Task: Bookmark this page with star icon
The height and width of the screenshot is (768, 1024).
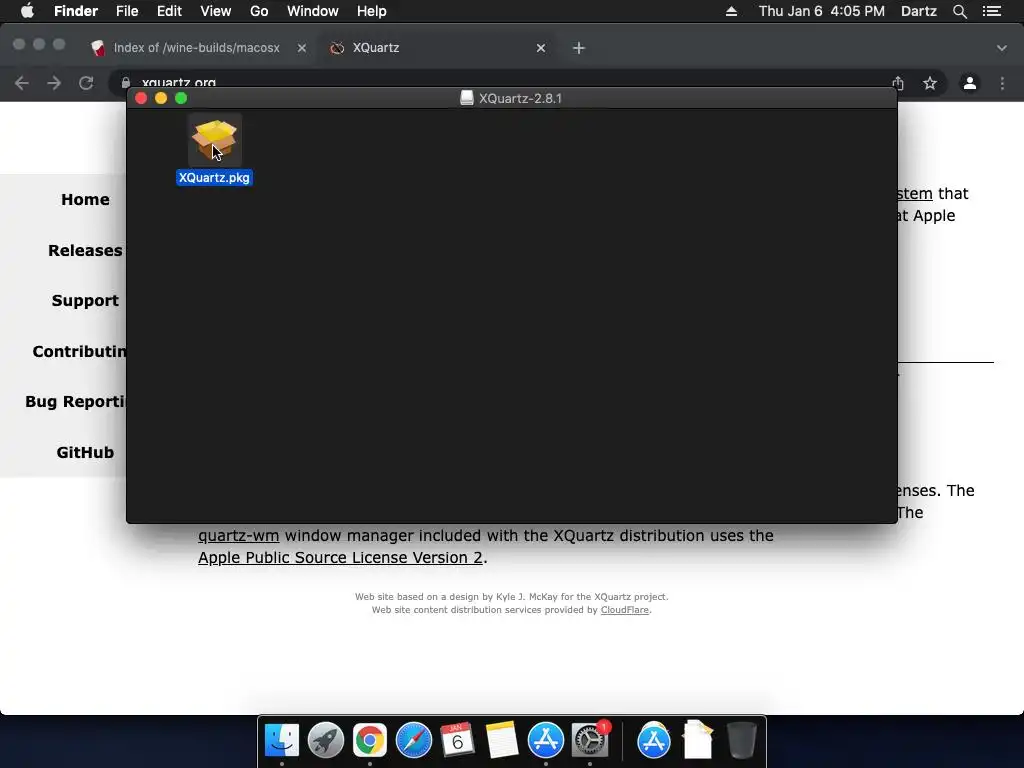Action: 930,83
